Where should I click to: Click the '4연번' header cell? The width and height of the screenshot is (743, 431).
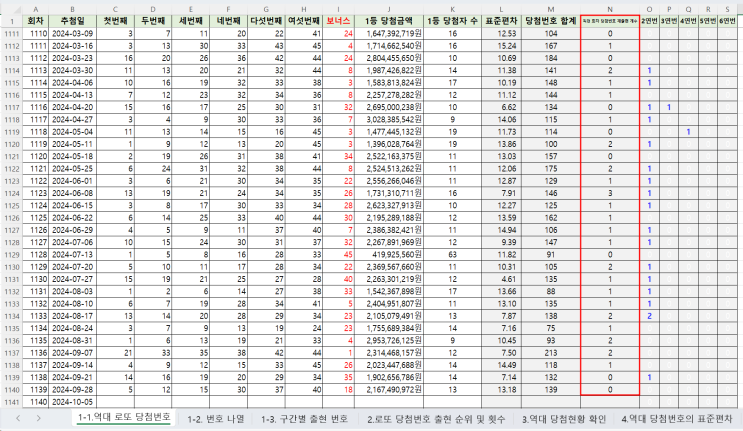click(688, 21)
